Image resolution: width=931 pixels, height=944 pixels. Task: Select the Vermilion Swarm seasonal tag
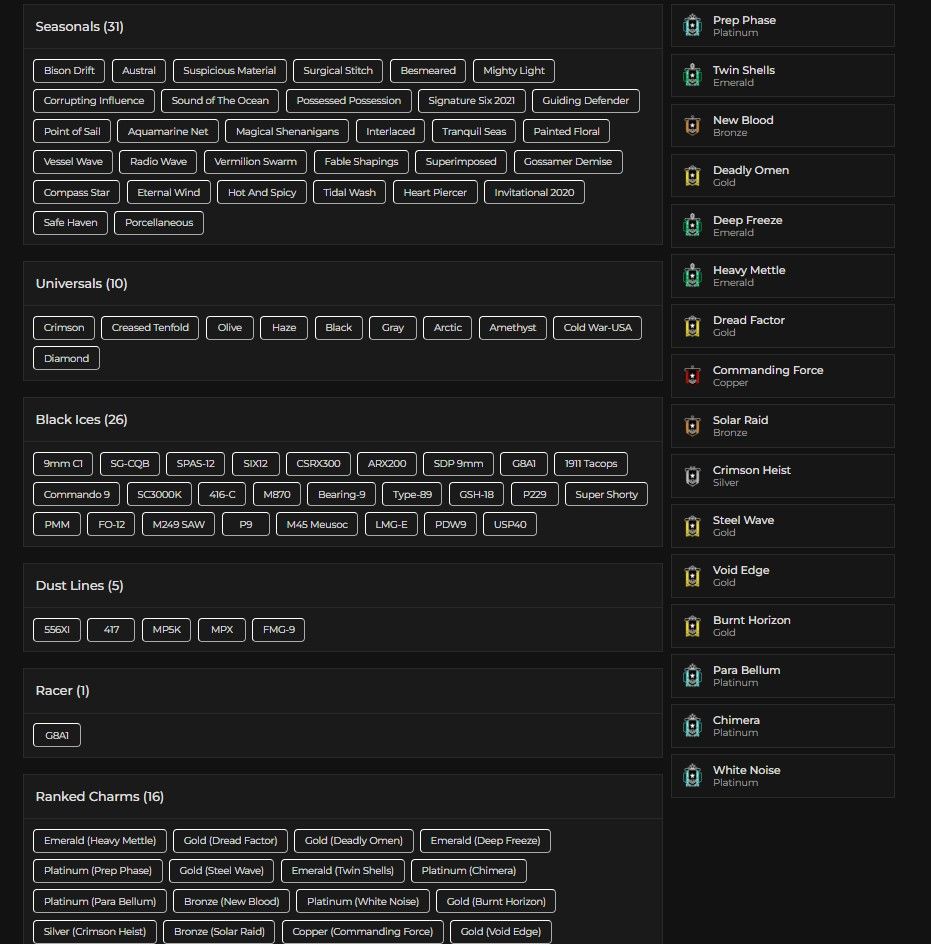tap(255, 162)
